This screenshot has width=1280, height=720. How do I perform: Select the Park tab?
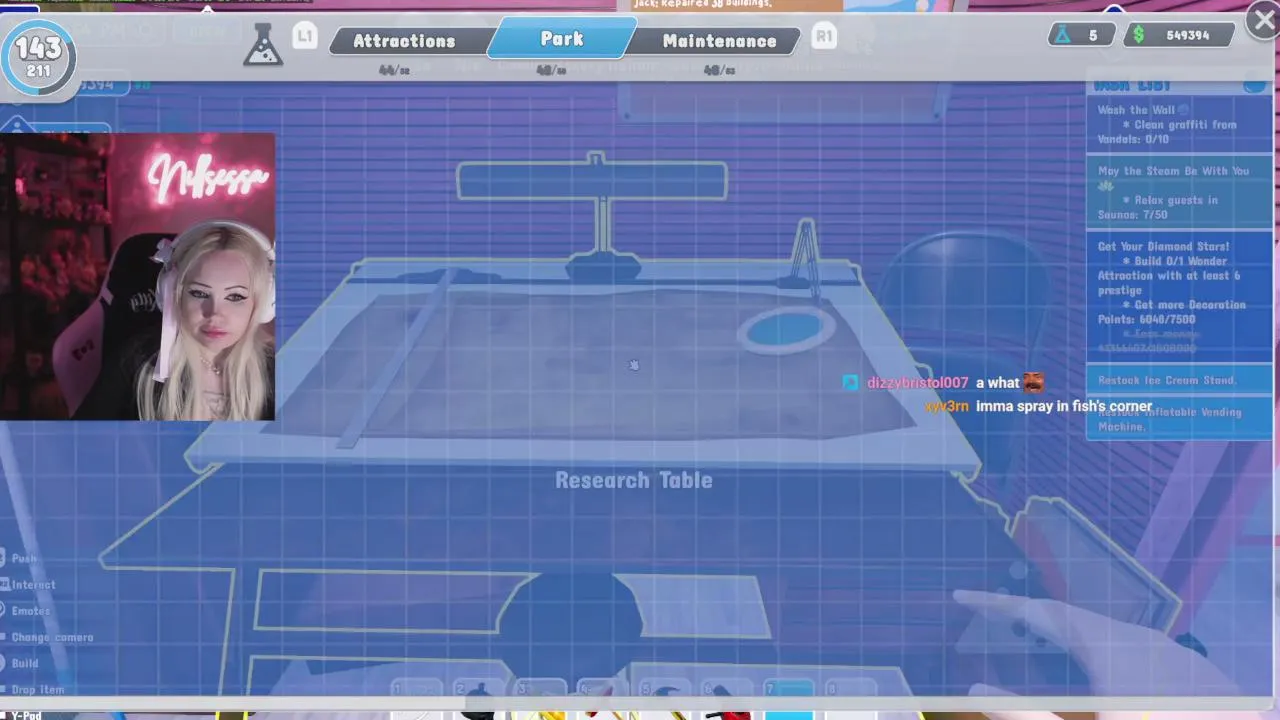pos(561,38)
